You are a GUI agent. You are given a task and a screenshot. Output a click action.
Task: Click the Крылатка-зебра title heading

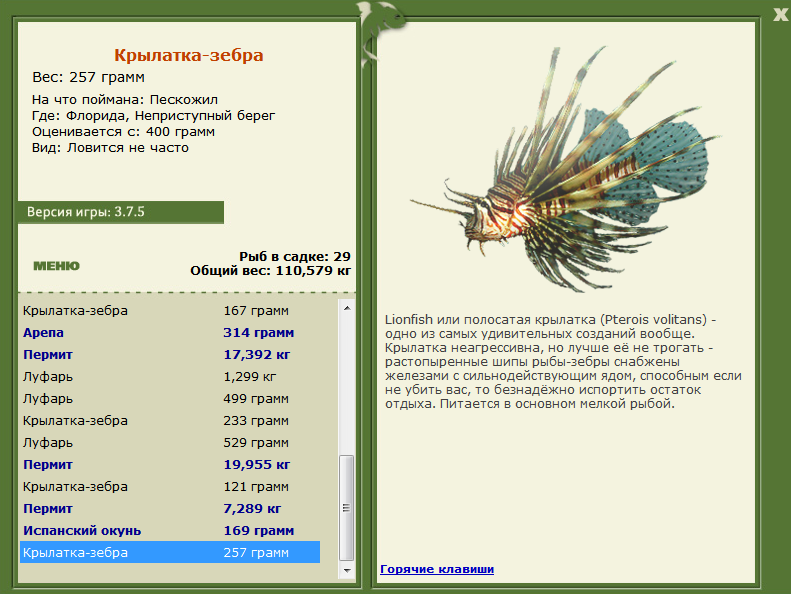tap(189, 55)
